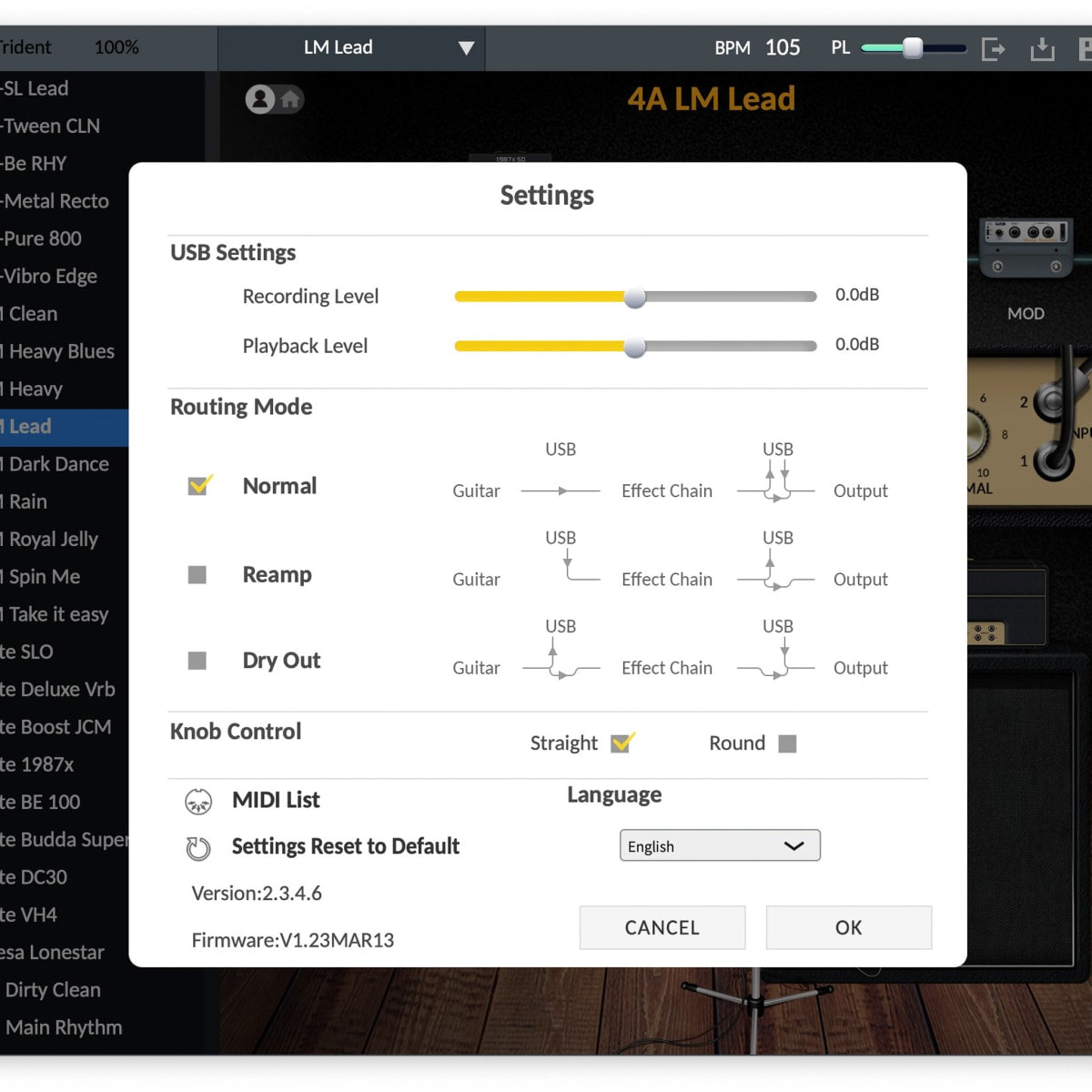Enable the Reamp routing mode checkbox
Viewport: 1092px width, 1092px height.
click(x=197, y=575)
